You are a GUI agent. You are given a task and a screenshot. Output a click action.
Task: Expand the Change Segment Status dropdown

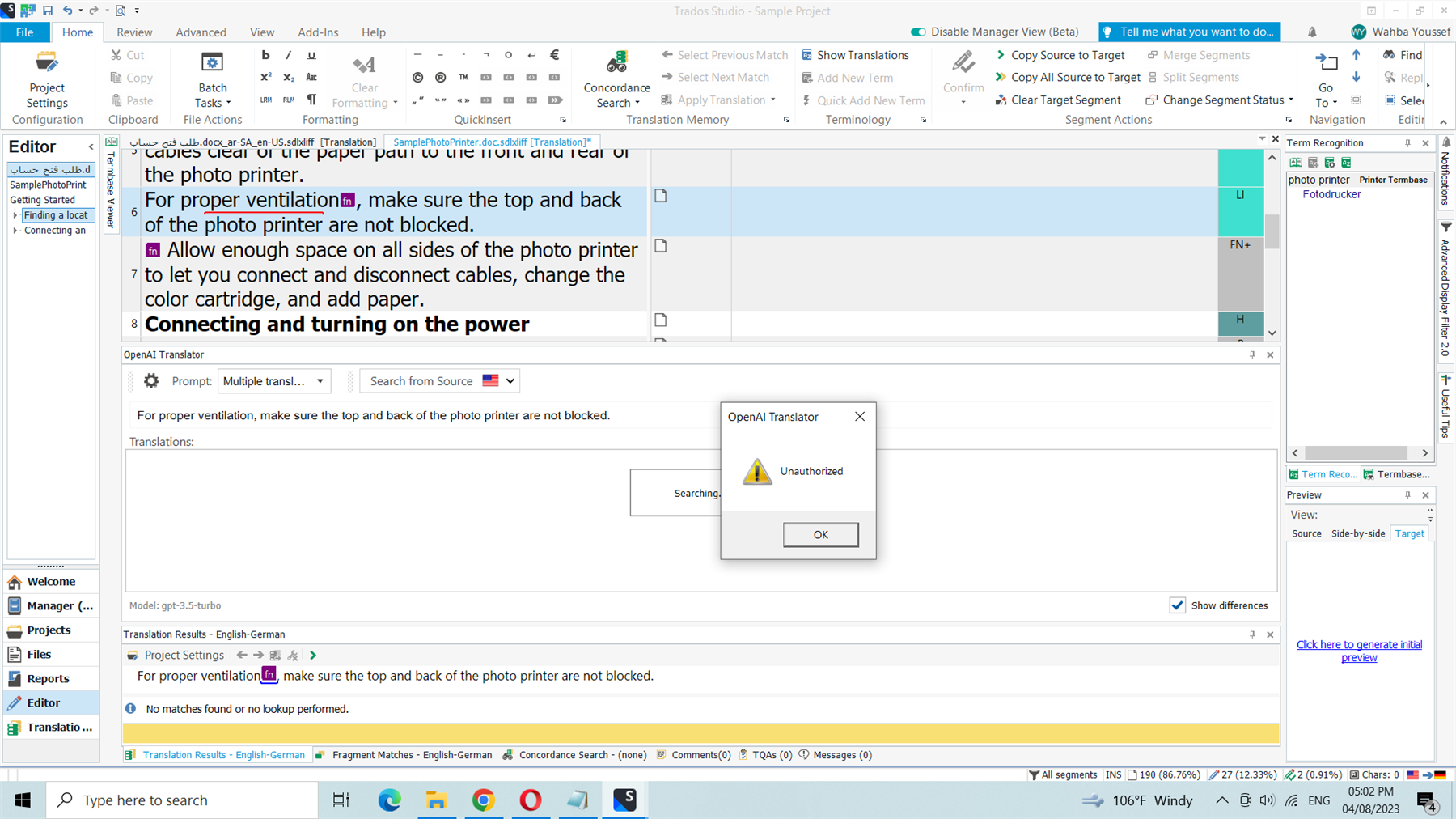(x=1290, y=100)
